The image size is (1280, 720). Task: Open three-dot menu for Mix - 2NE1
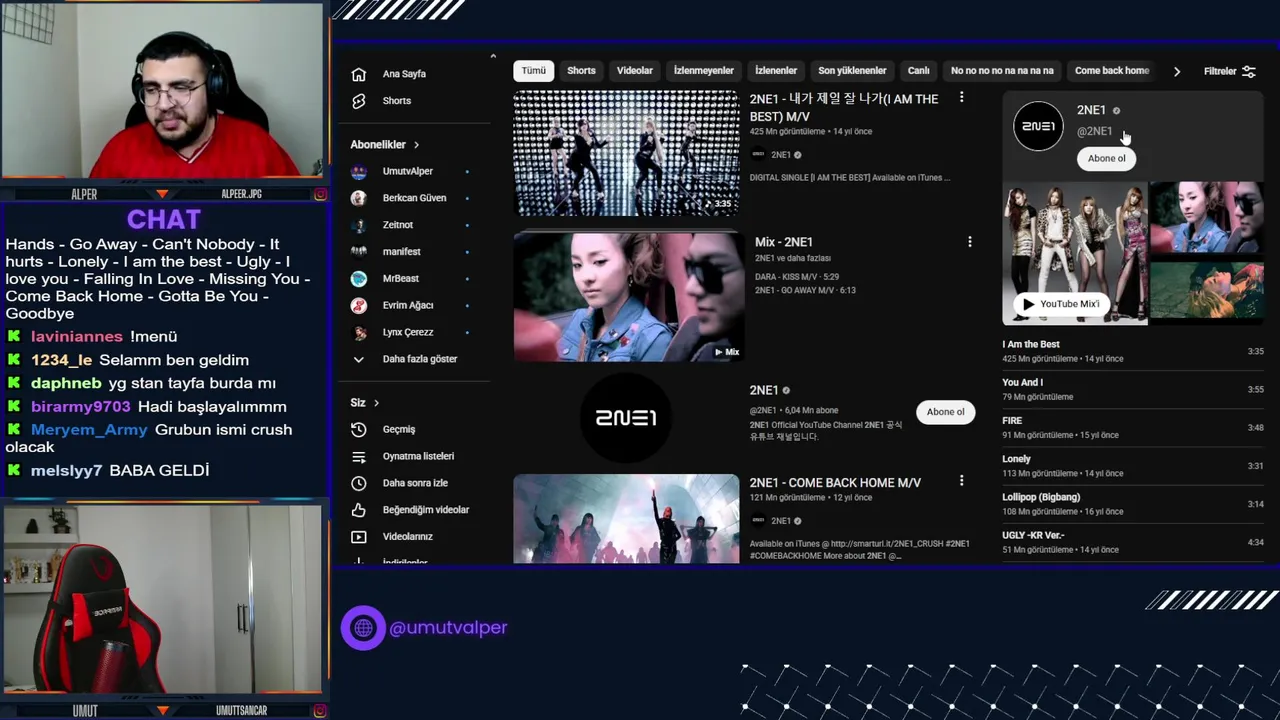point(969,241)
